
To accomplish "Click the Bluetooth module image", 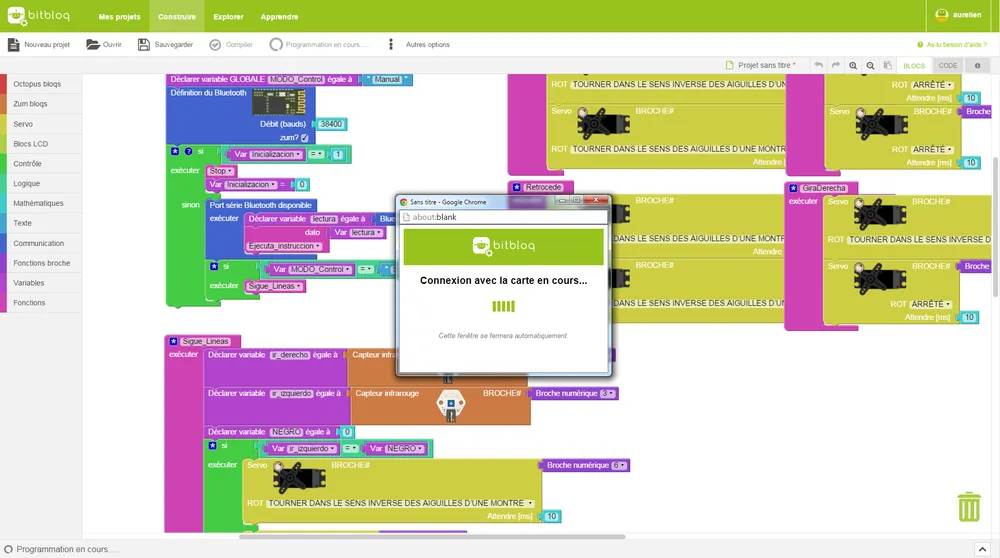I will point(279,102).
